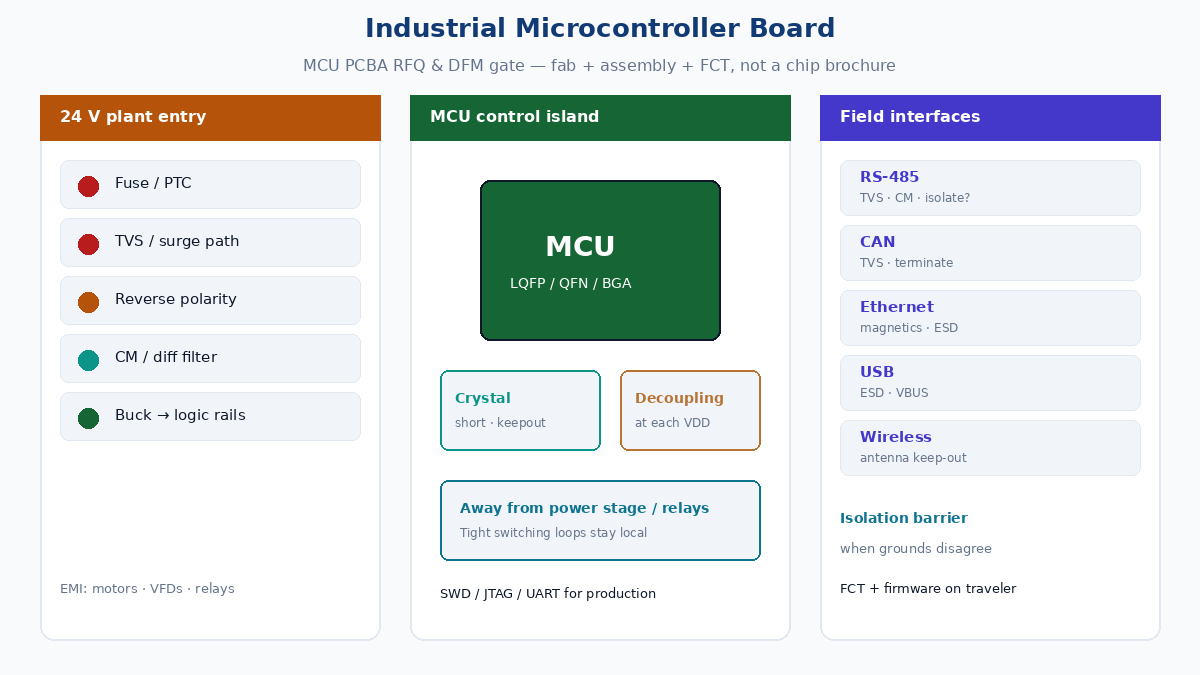Click 'FCT + firmware on traveler' note
This screenshot has width=1200, height=675.
[x=928, y=589]
